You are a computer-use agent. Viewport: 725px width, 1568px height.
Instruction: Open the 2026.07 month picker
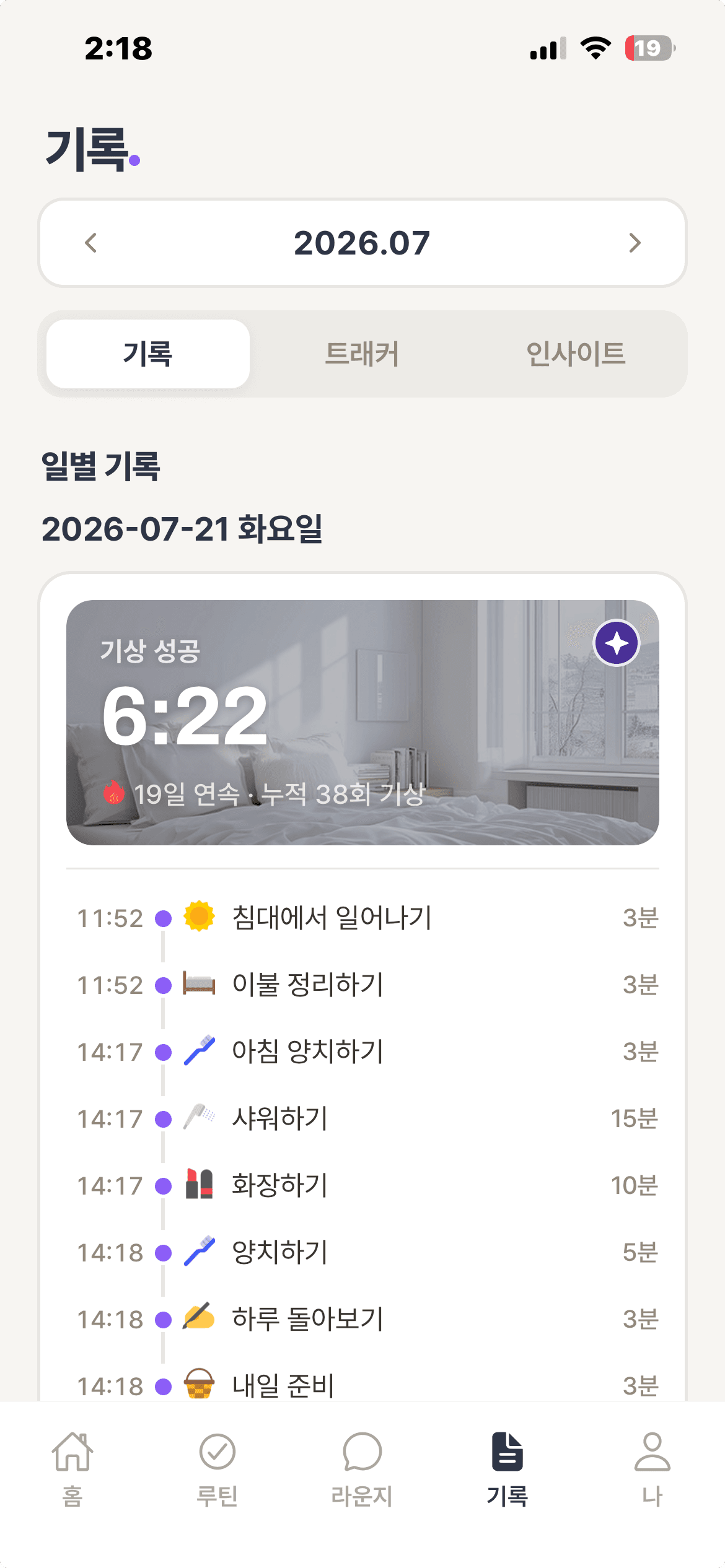(362, 243)
